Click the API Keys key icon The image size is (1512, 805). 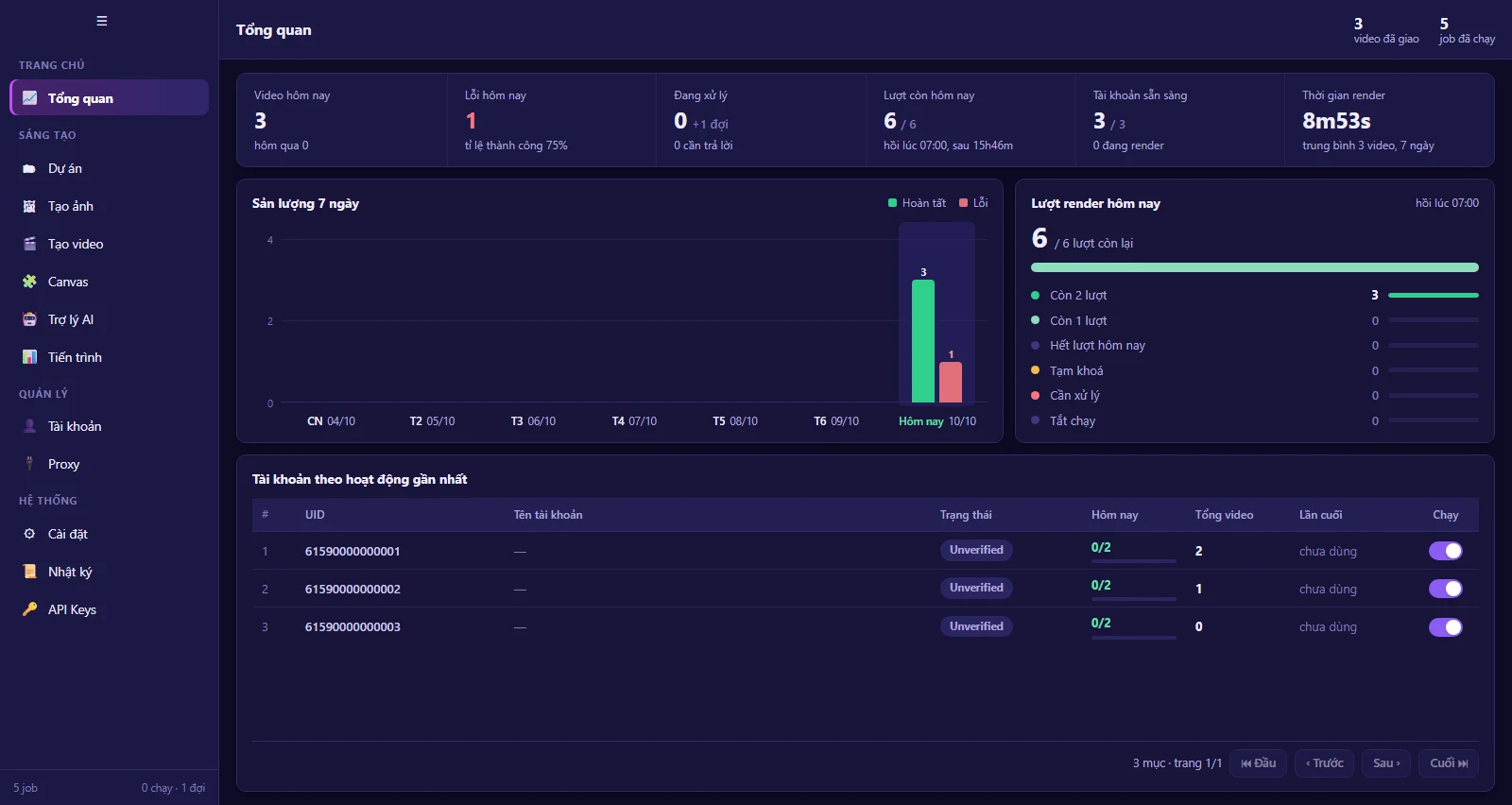click(29, 609)
